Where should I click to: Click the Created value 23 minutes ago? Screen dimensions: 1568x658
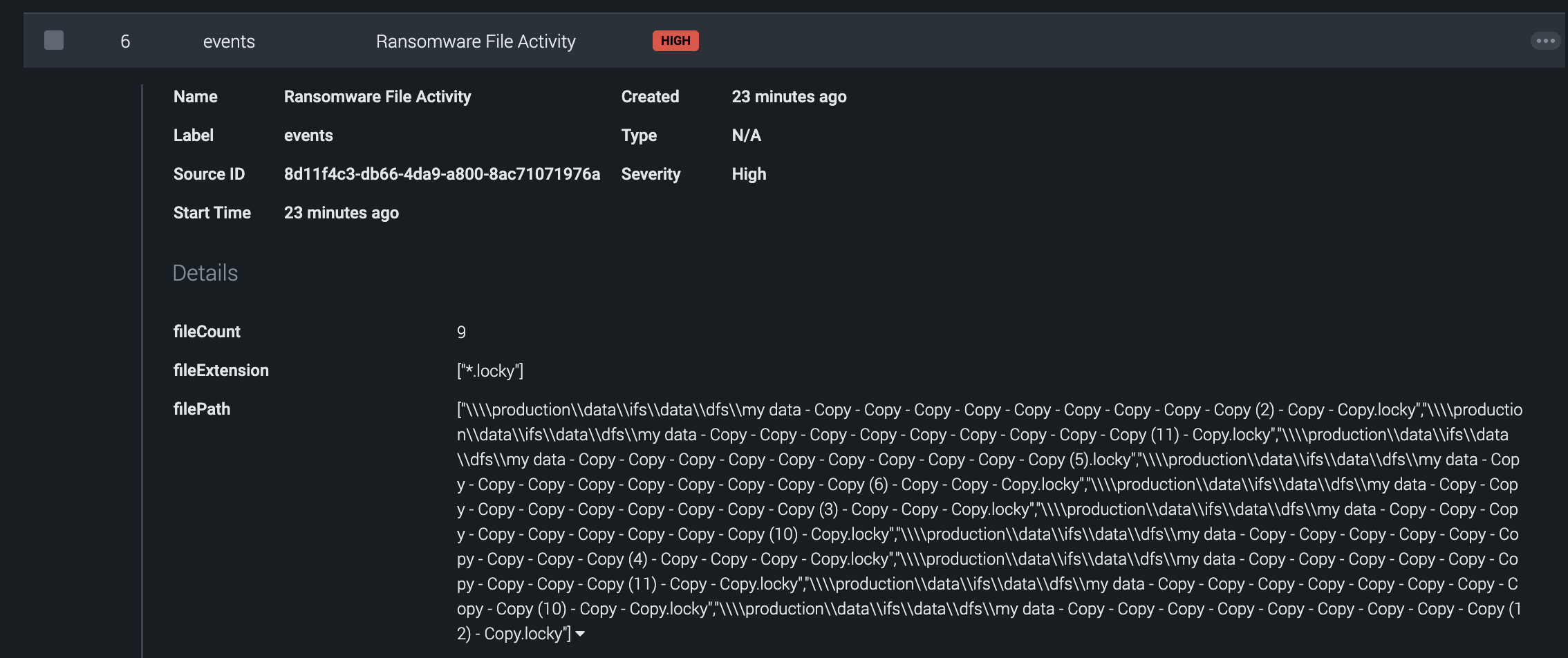789,97
